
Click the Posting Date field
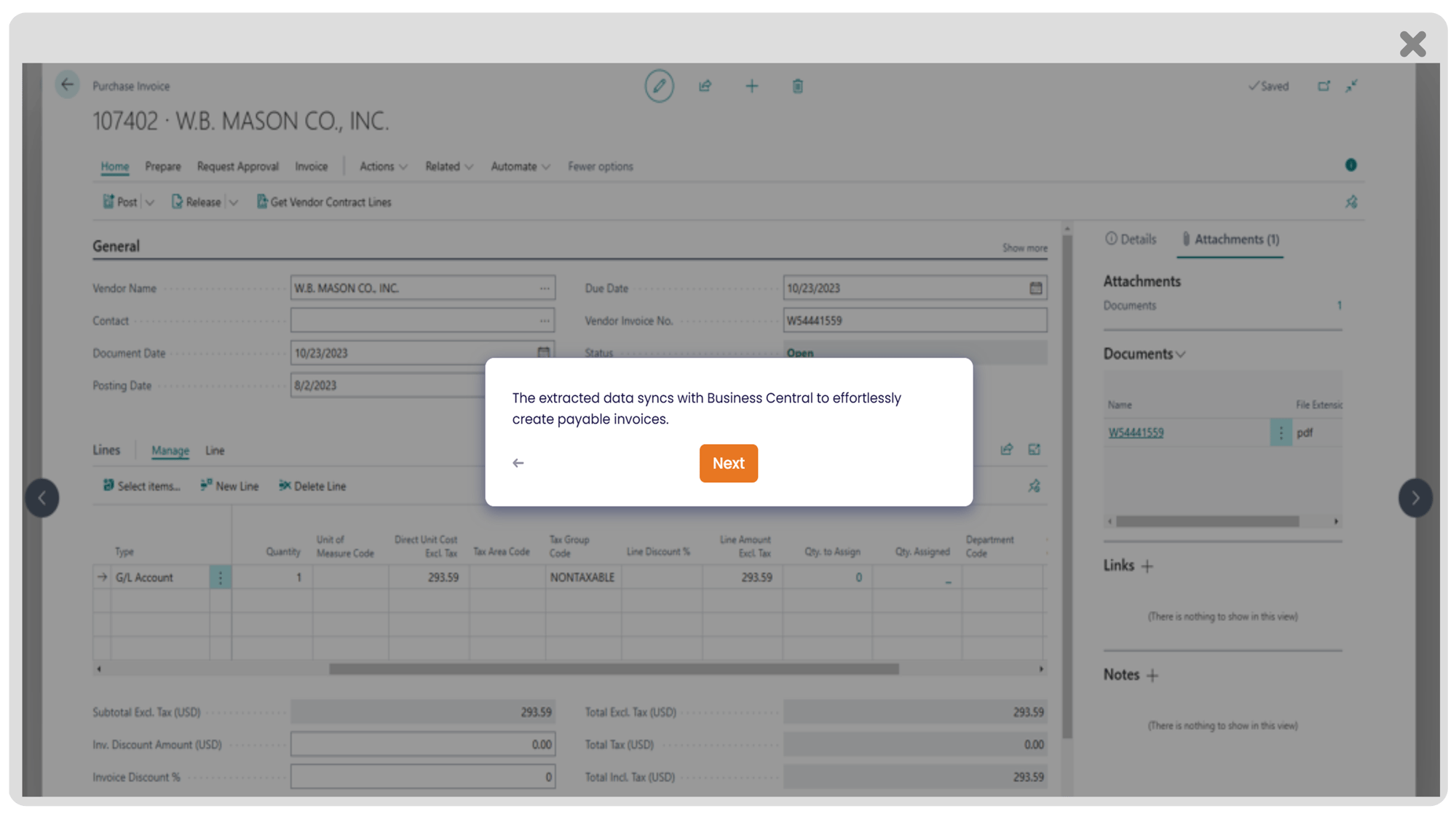(x=387, y=385)
